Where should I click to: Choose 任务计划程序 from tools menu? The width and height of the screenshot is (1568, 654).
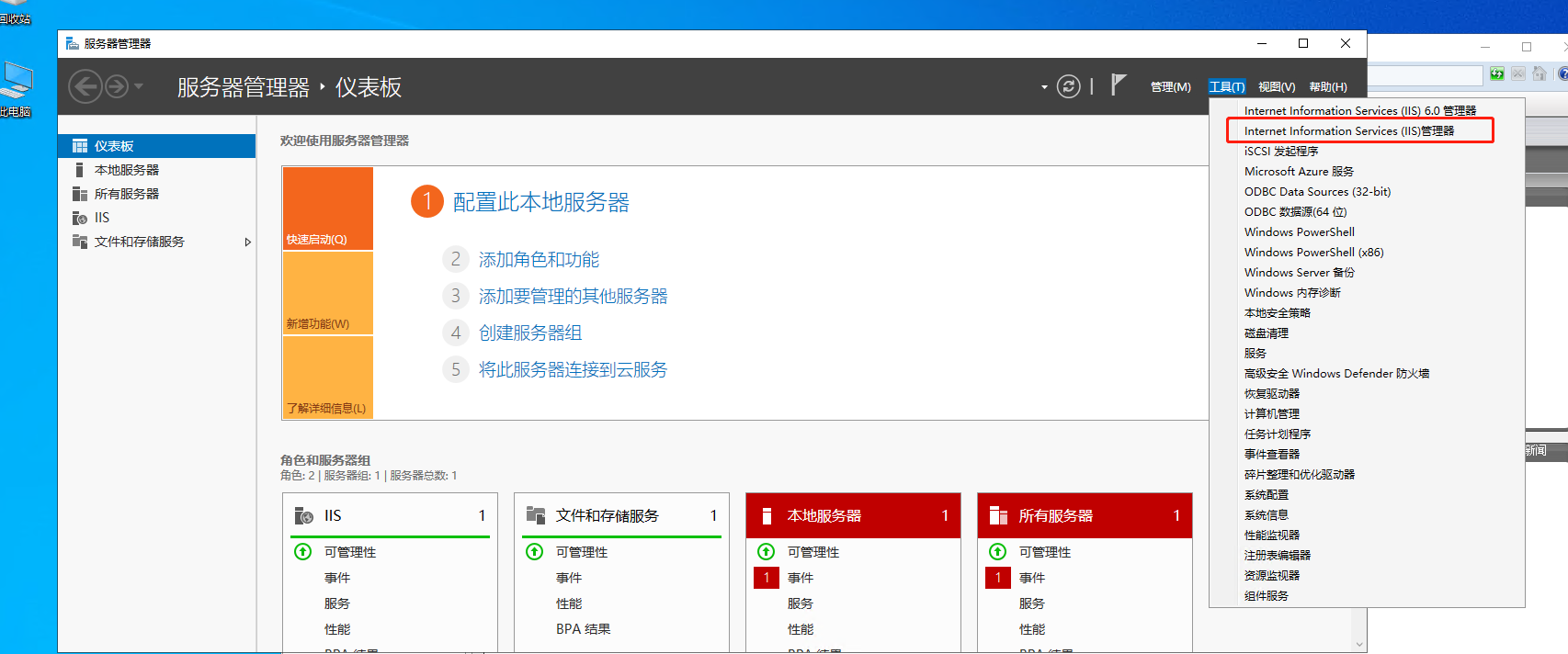point(1278,434)
